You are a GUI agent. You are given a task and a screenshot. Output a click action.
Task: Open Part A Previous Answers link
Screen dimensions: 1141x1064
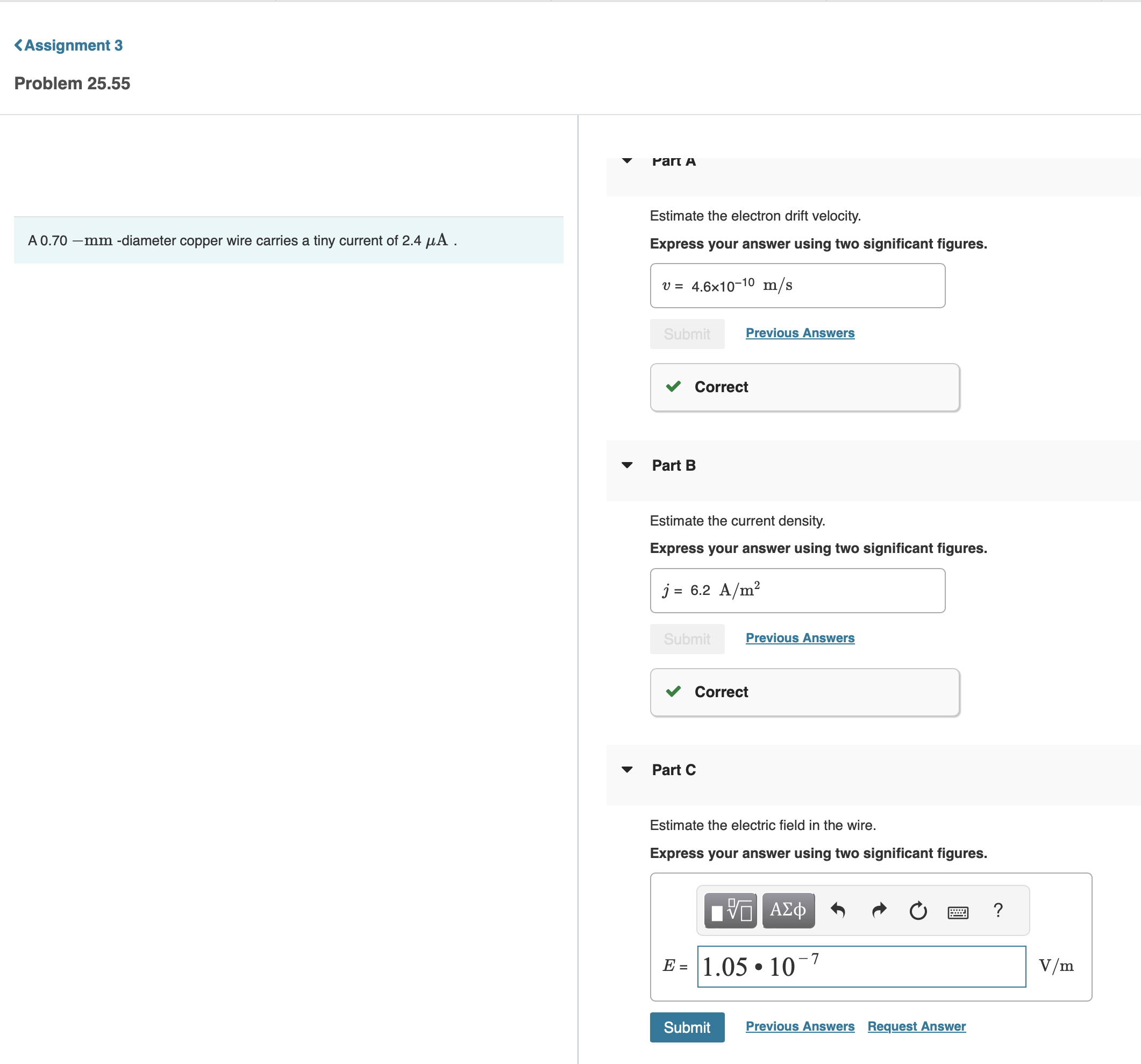(800, 333)
